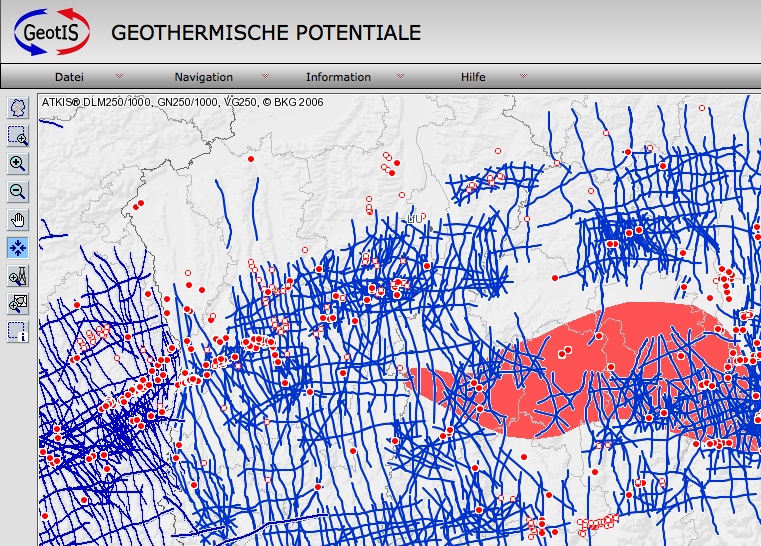Click the Germany full-extent map icon
761x546 pixels.
pyautogui.click(x=17, y=108)
